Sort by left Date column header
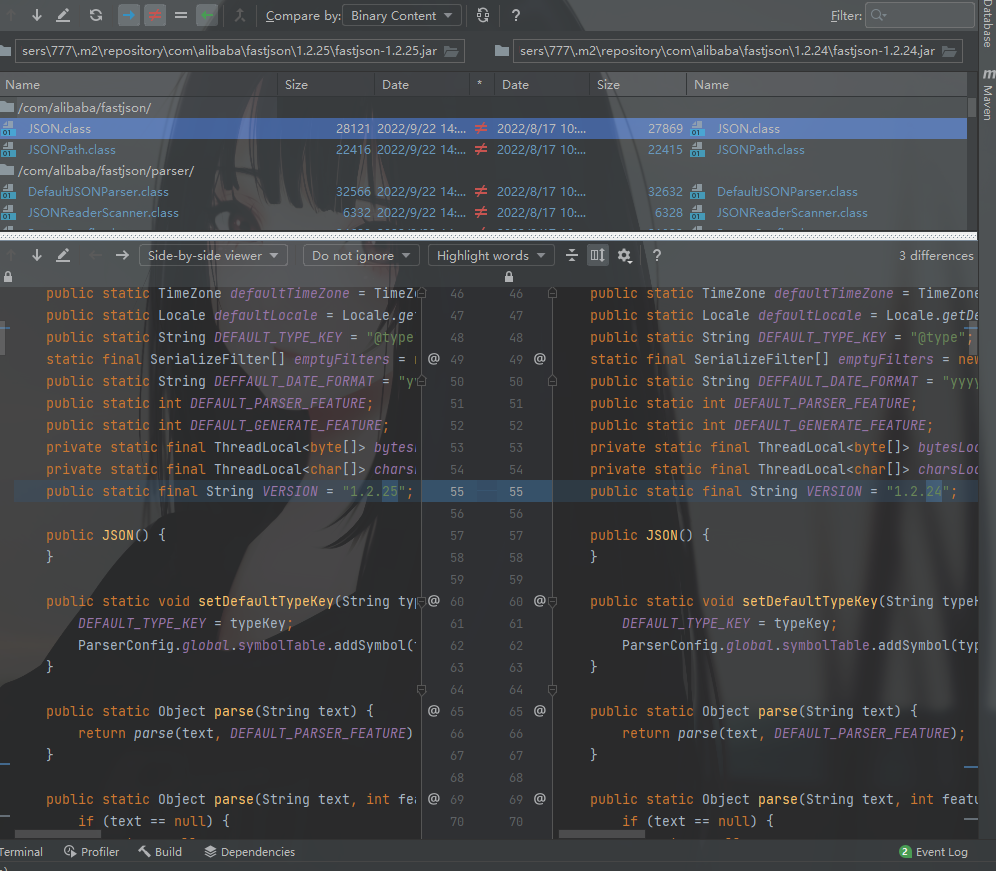 click(x=422, y=84)
